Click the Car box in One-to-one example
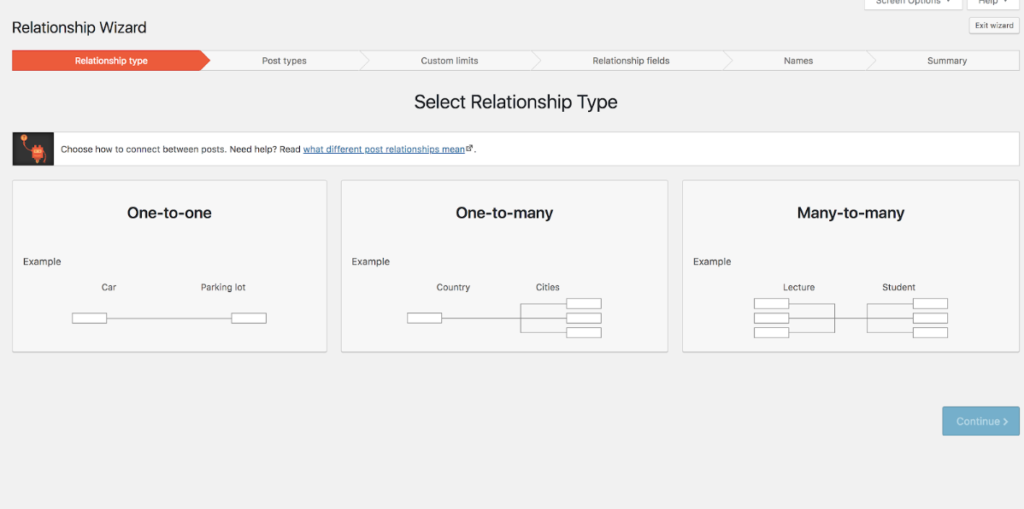 tap(89, 318)
